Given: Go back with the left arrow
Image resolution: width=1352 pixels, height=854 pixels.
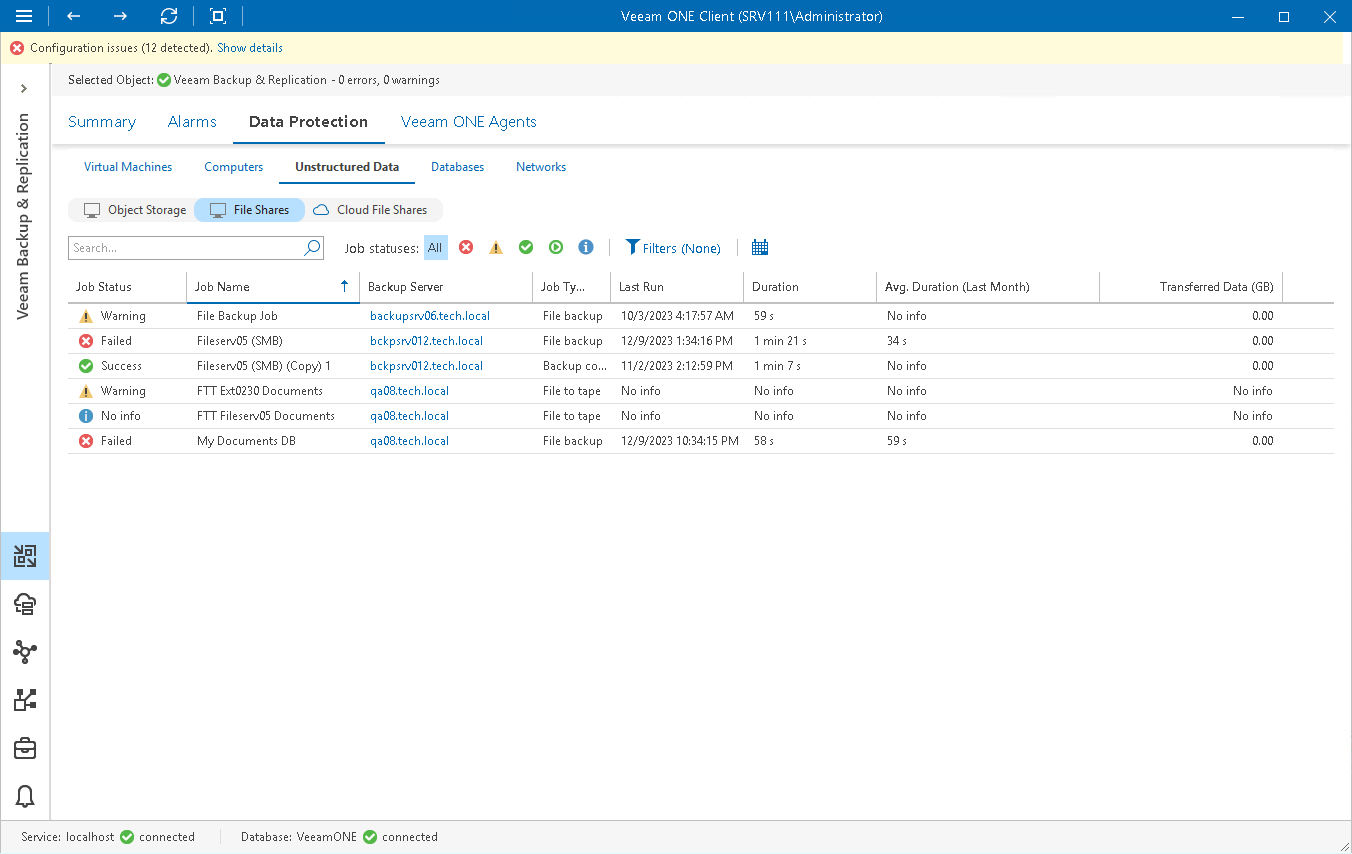Looking at the screenshot, I should 73,16.
